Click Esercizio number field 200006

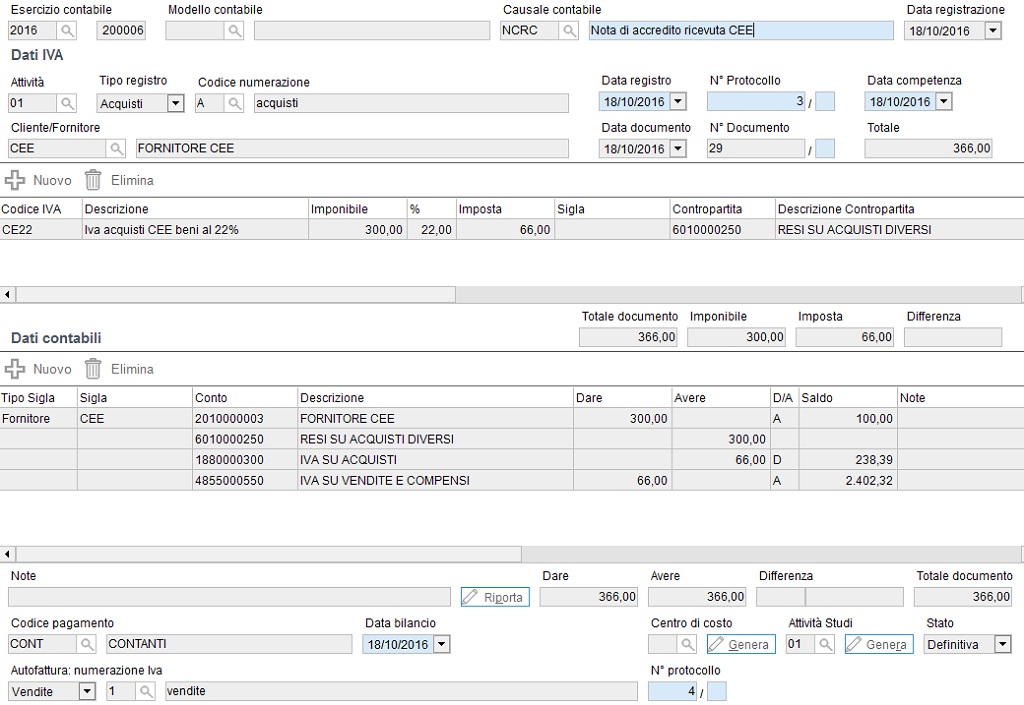121,31
